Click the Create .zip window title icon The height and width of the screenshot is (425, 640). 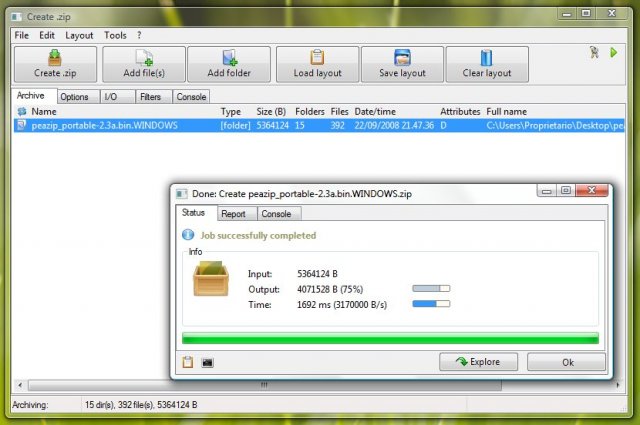(x=16, y=17)
